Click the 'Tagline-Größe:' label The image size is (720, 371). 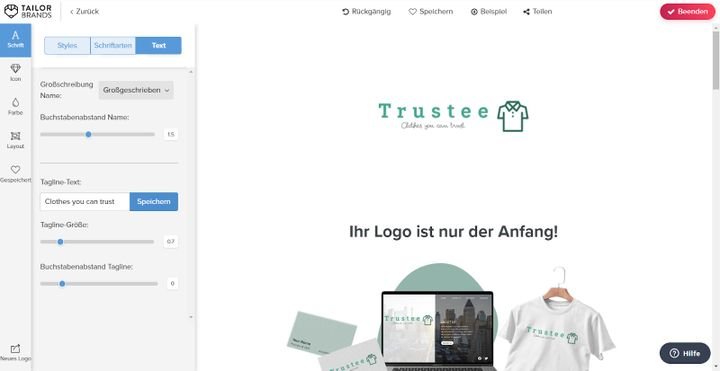(x=64, y=225)
